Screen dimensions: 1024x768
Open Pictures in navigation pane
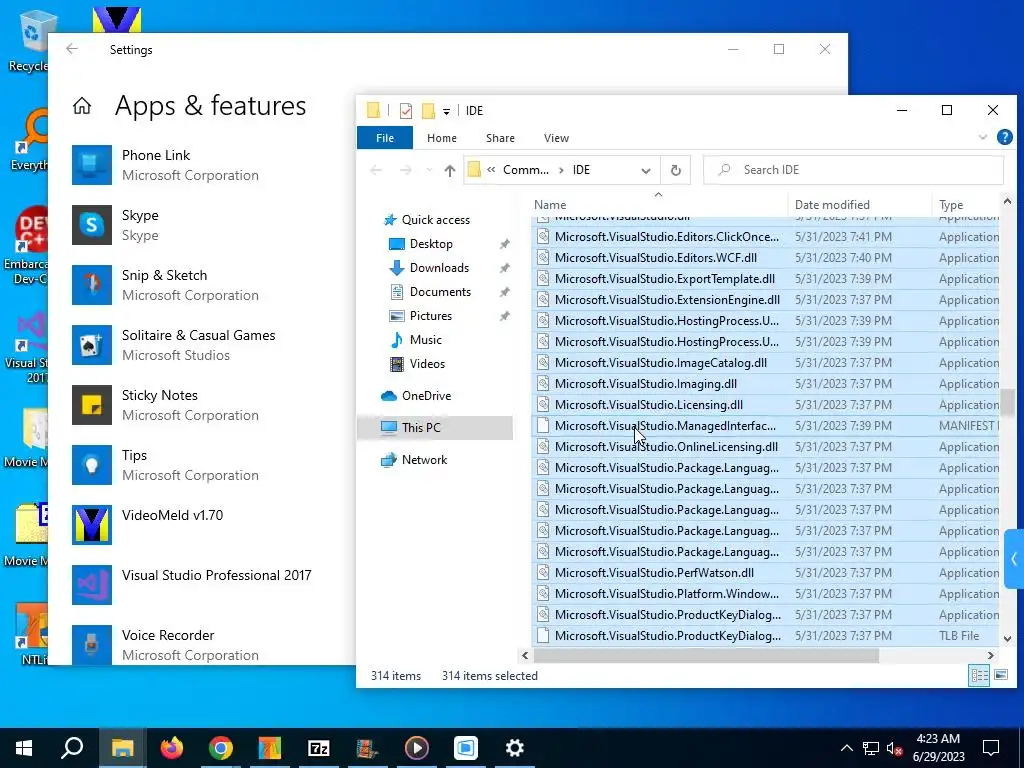430,316
